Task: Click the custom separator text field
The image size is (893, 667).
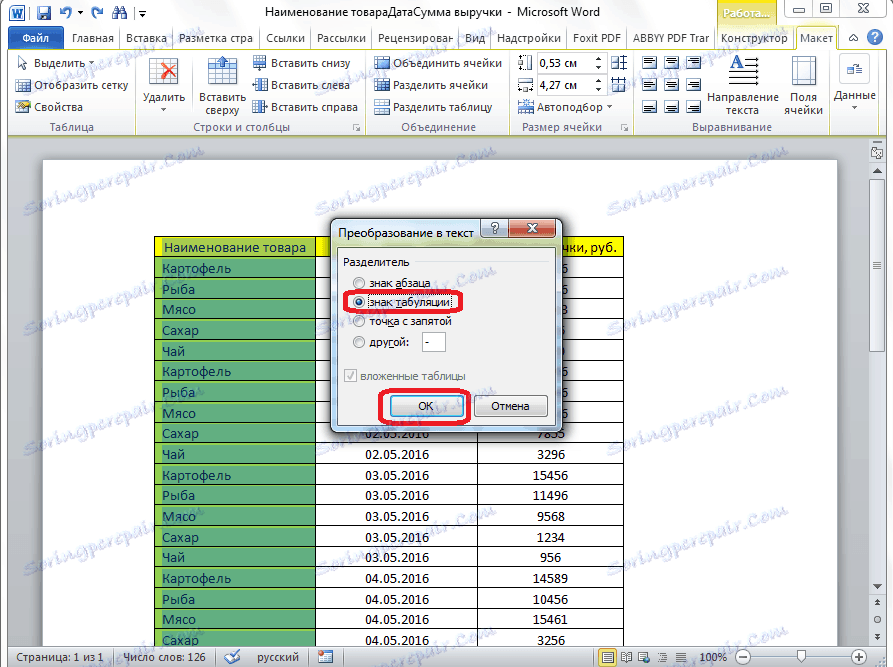Action: [433, 342]
